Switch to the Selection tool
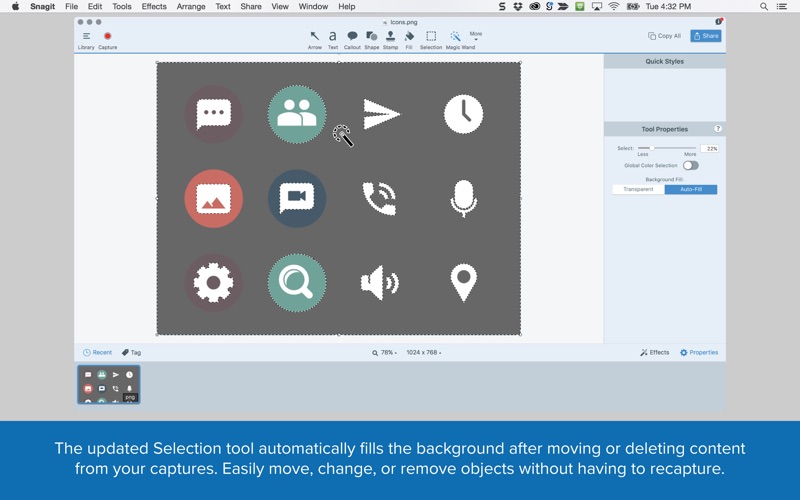The image size is (800, 500). coord(431,38)
